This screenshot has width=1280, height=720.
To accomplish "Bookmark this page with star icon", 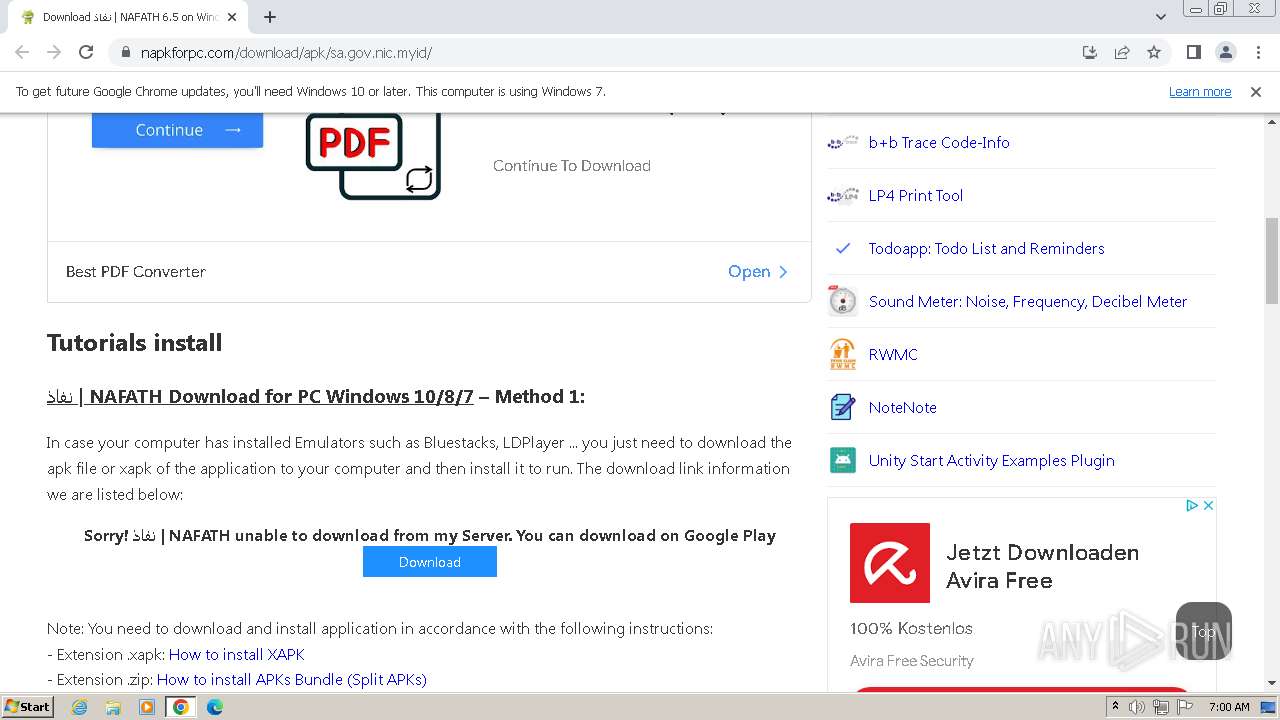I will point(1154,52).
